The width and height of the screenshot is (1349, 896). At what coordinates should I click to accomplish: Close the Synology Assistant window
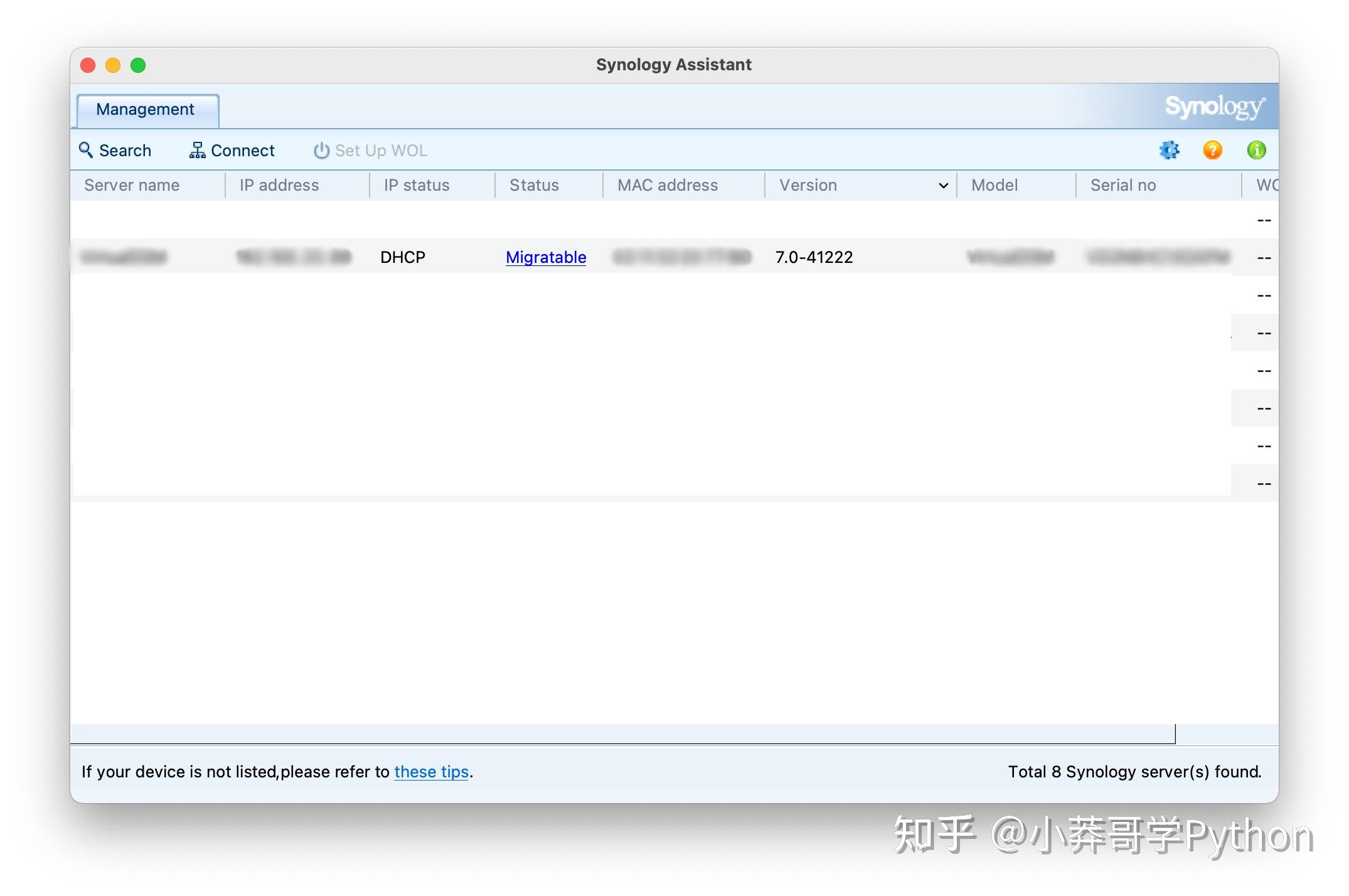88,65
